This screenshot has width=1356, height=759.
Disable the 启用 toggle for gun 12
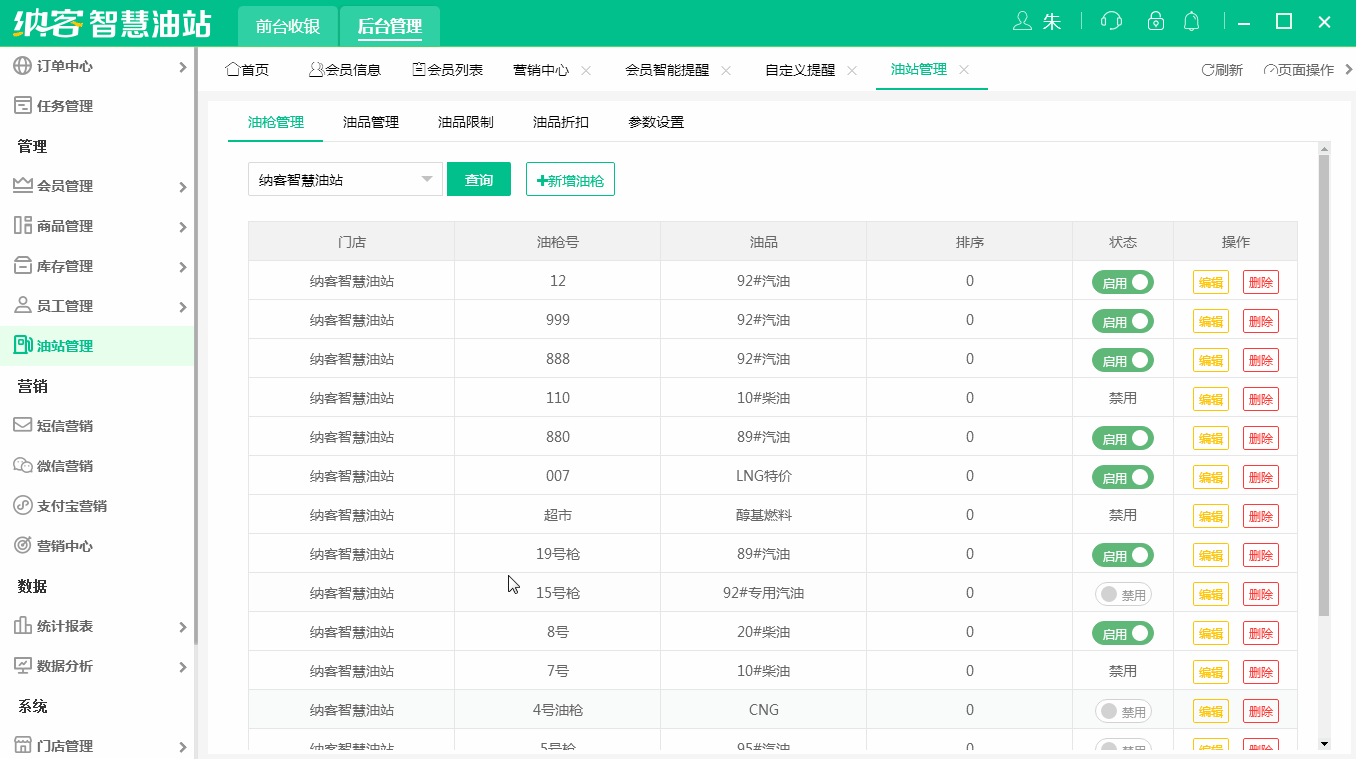(x=1123, y=282)
